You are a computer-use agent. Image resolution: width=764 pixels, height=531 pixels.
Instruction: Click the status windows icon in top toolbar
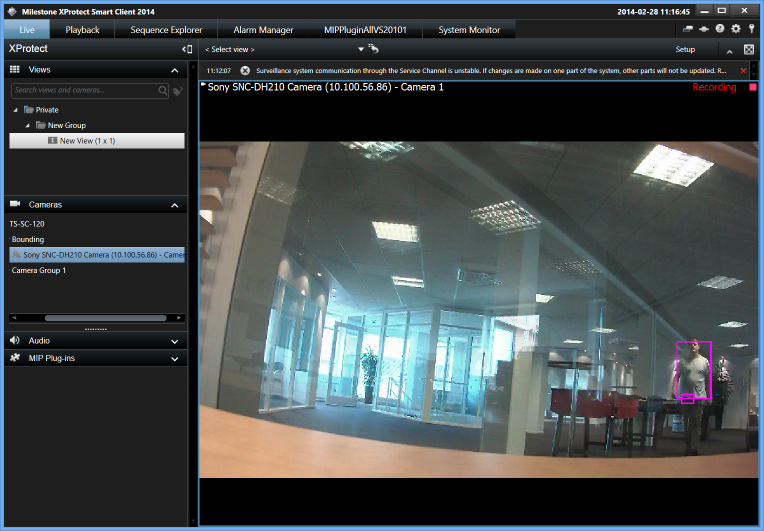click(x=688, y=29)
